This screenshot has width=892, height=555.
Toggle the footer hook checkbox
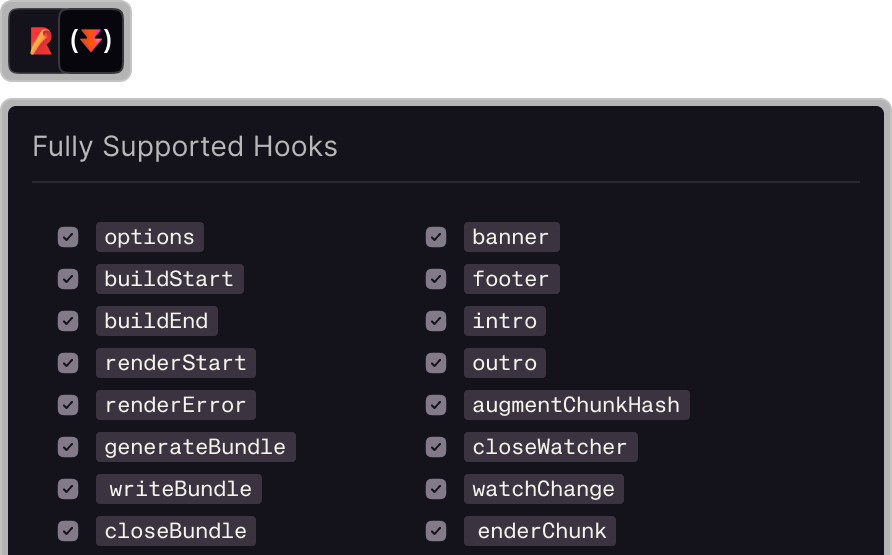436,279
